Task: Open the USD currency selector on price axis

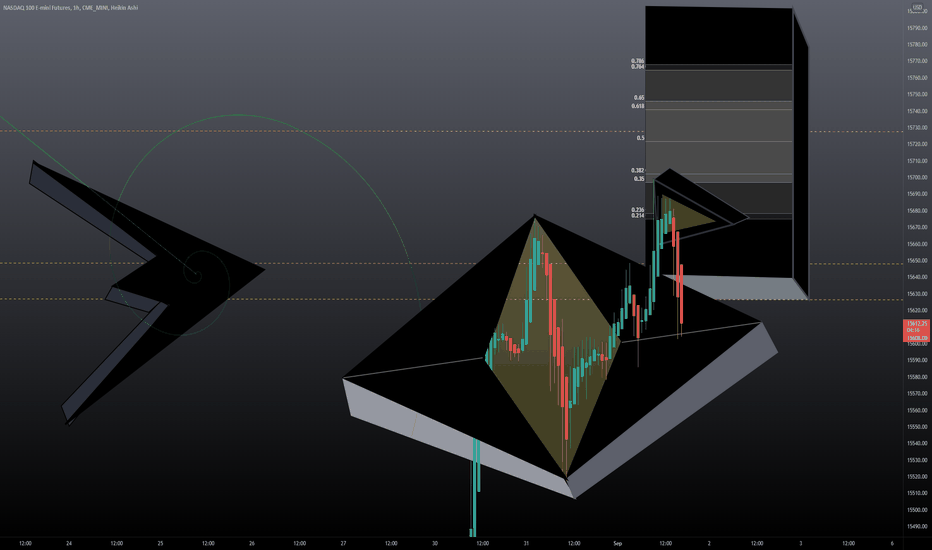Action: pos(917,7)
